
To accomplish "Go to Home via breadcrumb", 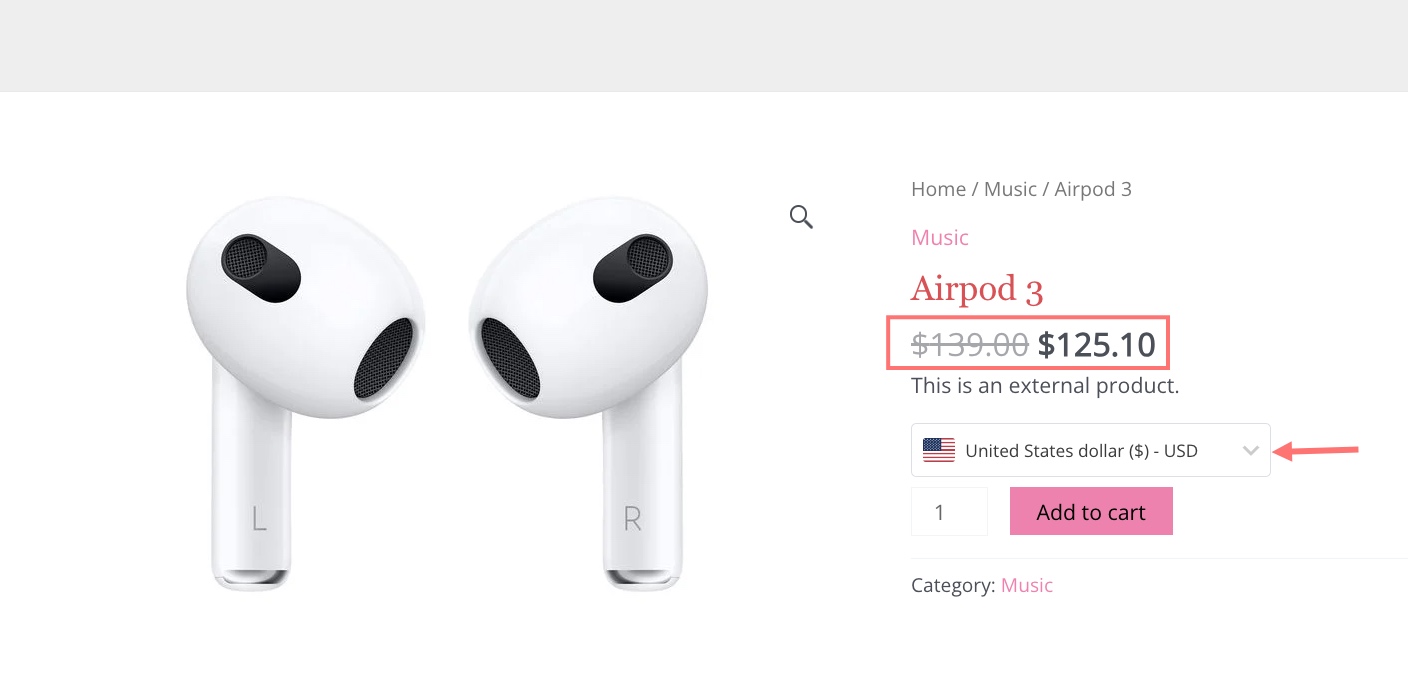I will 938,189.
